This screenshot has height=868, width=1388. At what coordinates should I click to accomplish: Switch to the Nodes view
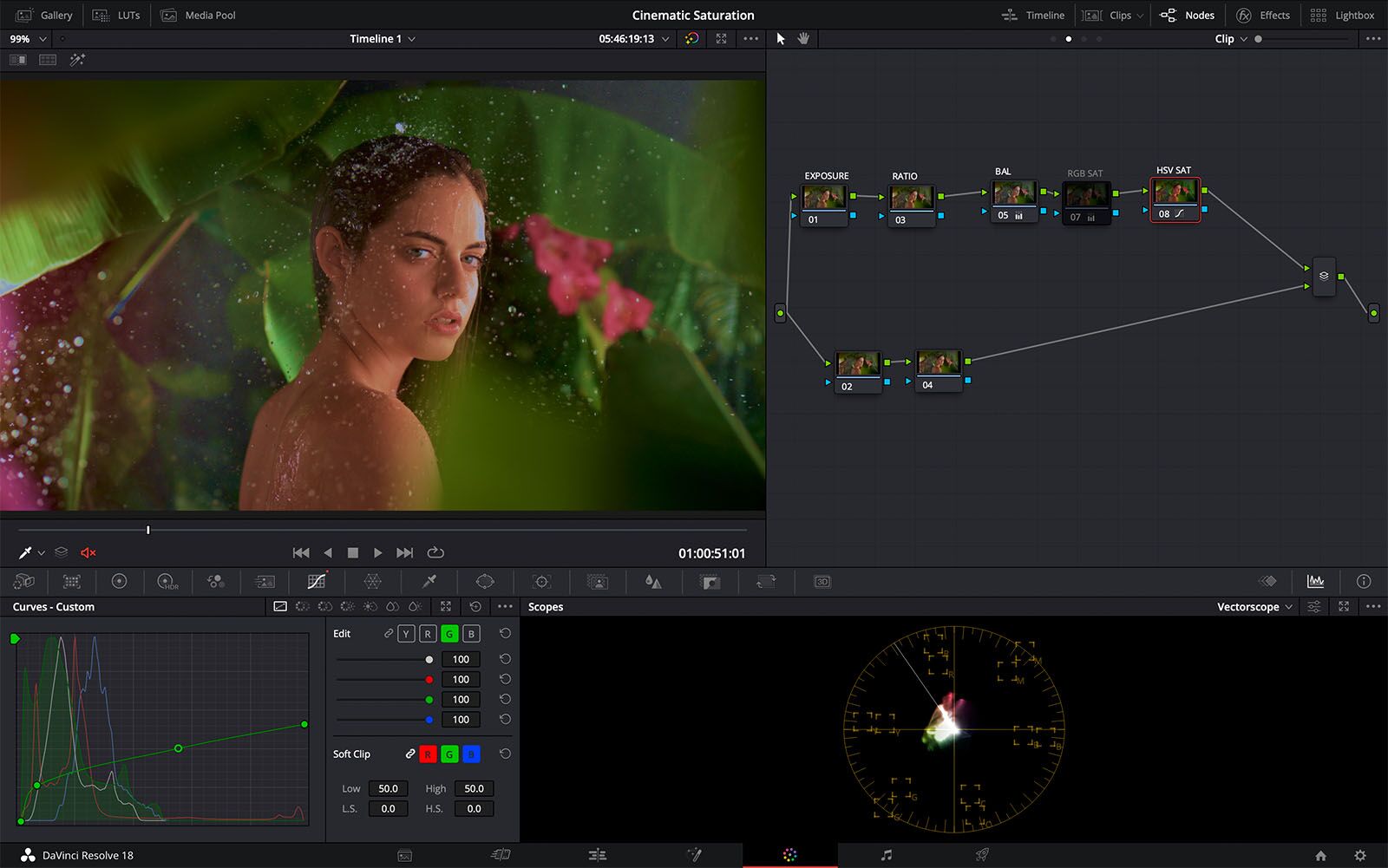point(1188,15)
